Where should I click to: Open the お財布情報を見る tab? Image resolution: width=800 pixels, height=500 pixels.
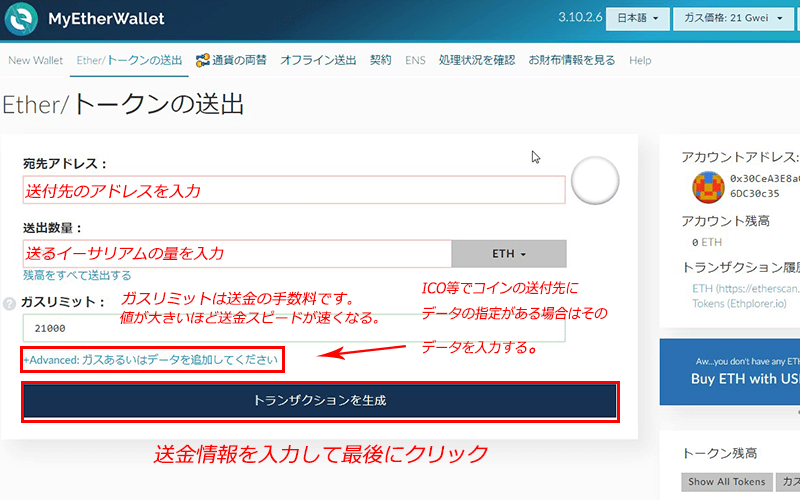[x=571, y=60]
